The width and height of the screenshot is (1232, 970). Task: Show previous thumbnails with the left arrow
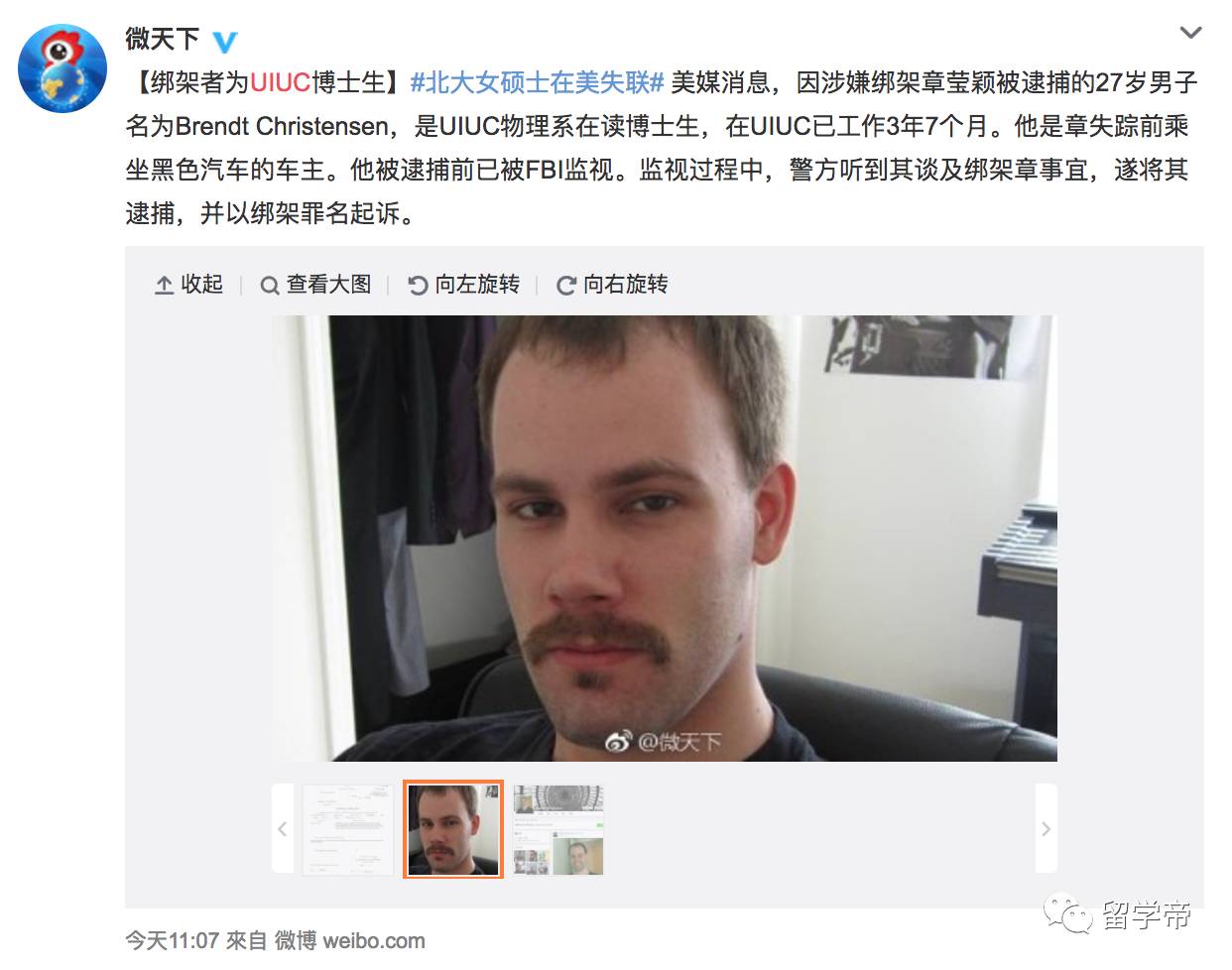click(283, 828)
